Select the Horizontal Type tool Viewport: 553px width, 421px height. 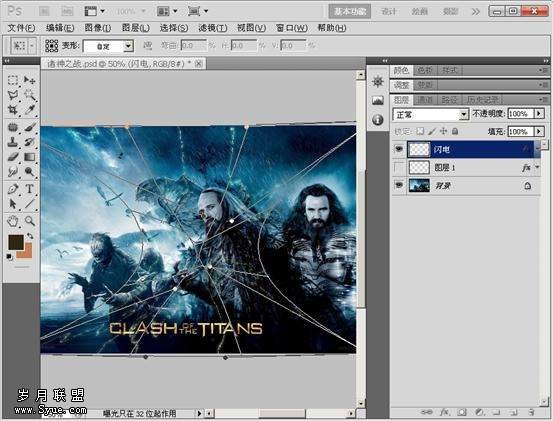pos(30,189)
